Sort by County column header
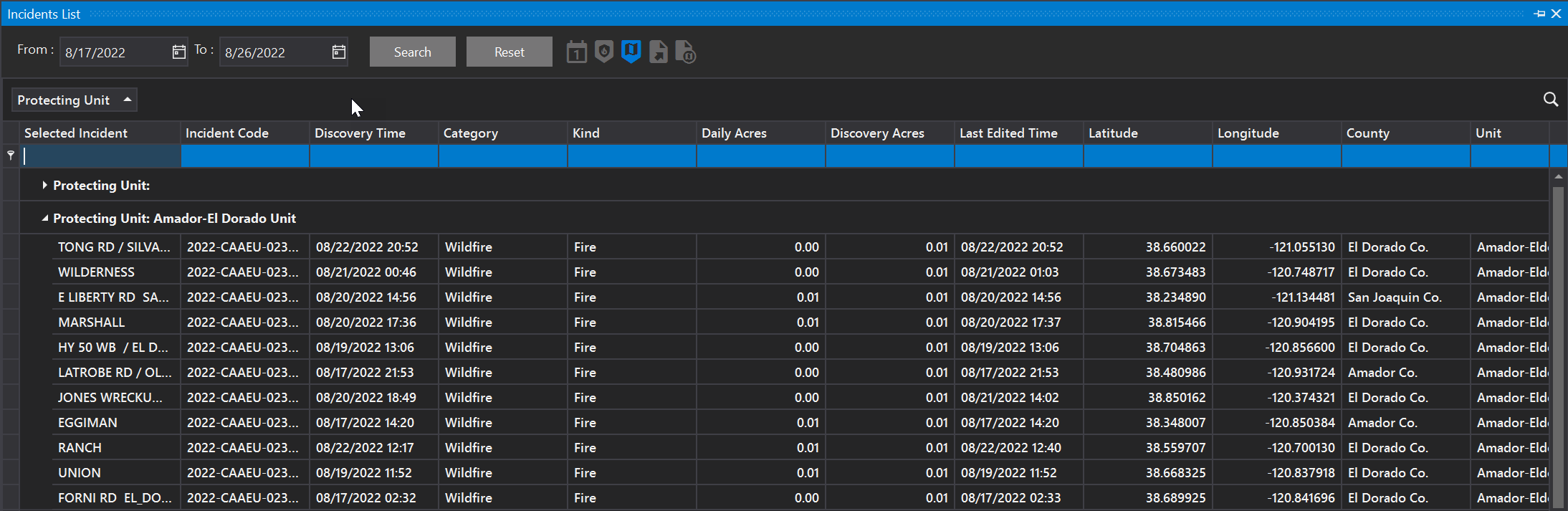This screenshot has width=1568, height=511. click(1367, 133)
